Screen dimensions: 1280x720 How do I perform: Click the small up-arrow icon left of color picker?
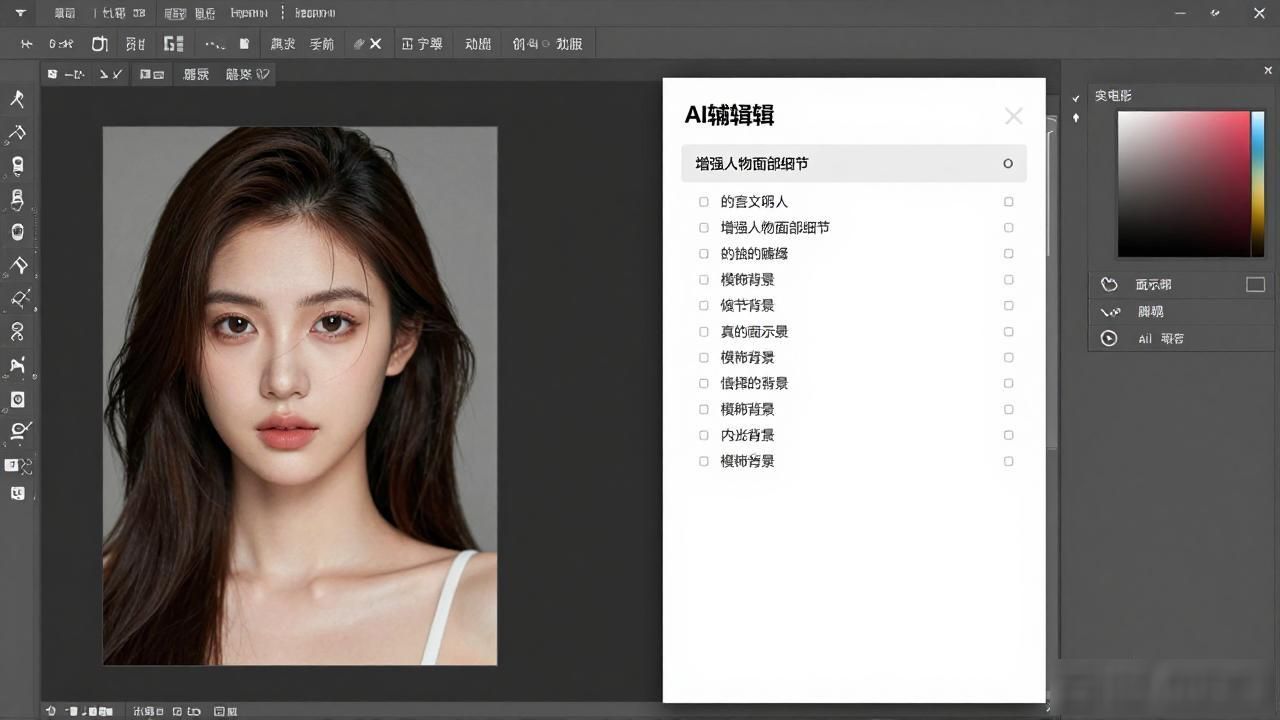pyautogui.click(x=1076, y=118)
